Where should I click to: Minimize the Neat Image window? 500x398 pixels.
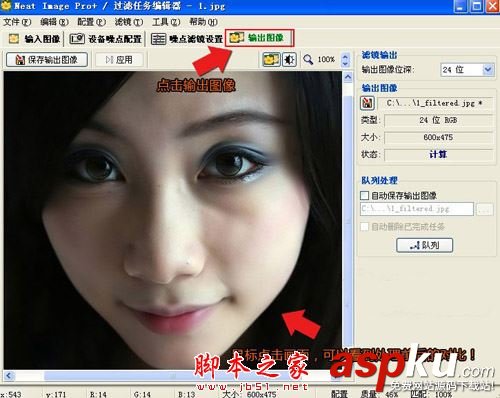460,6
